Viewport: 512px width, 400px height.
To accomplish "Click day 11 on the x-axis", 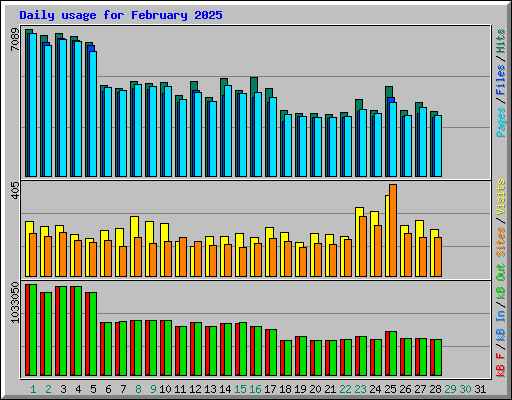I will (x=180, y=389).
